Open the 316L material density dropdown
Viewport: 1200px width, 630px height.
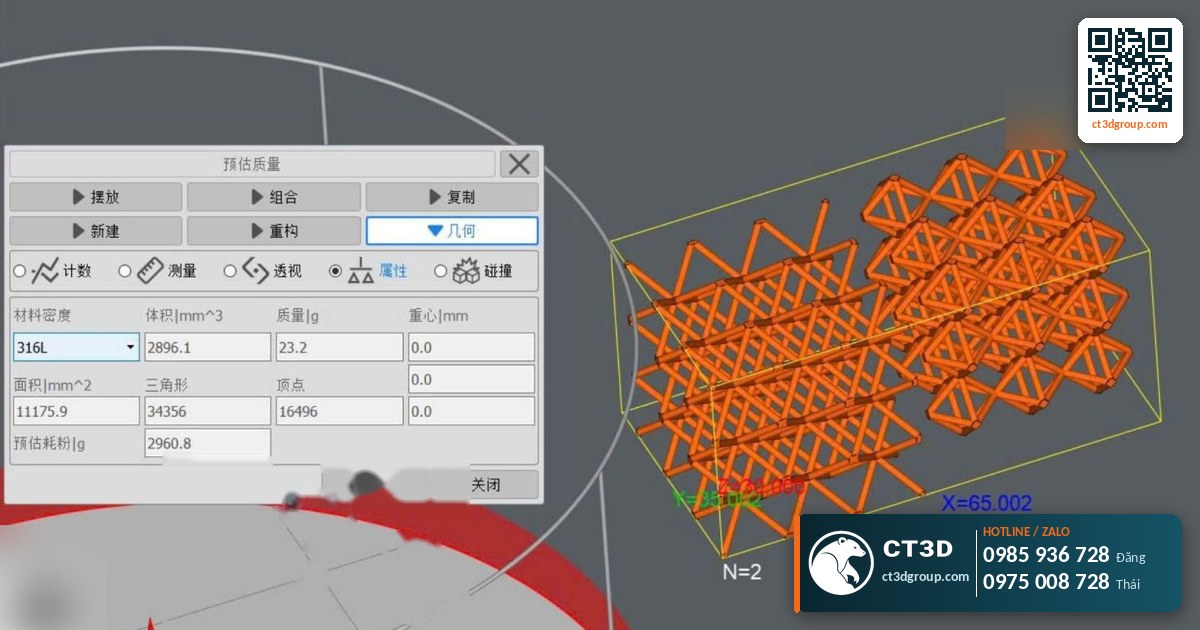pos(76,347)
